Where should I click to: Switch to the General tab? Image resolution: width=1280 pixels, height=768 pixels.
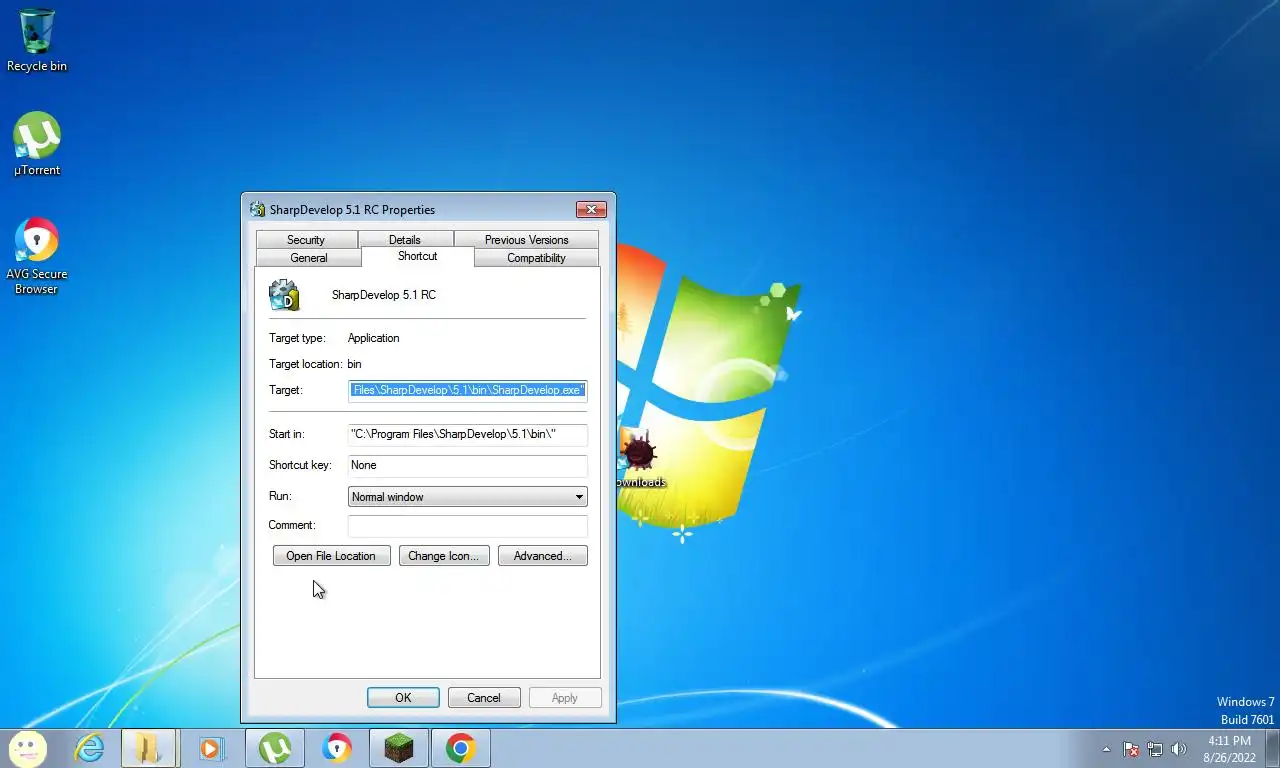pos(309,258)
